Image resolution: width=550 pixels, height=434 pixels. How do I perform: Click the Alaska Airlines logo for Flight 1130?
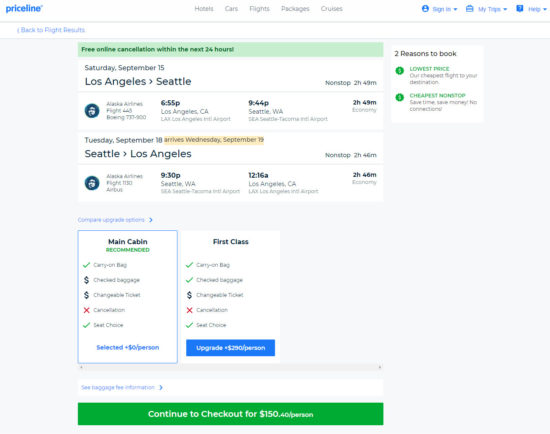click(x=92, y=183)
